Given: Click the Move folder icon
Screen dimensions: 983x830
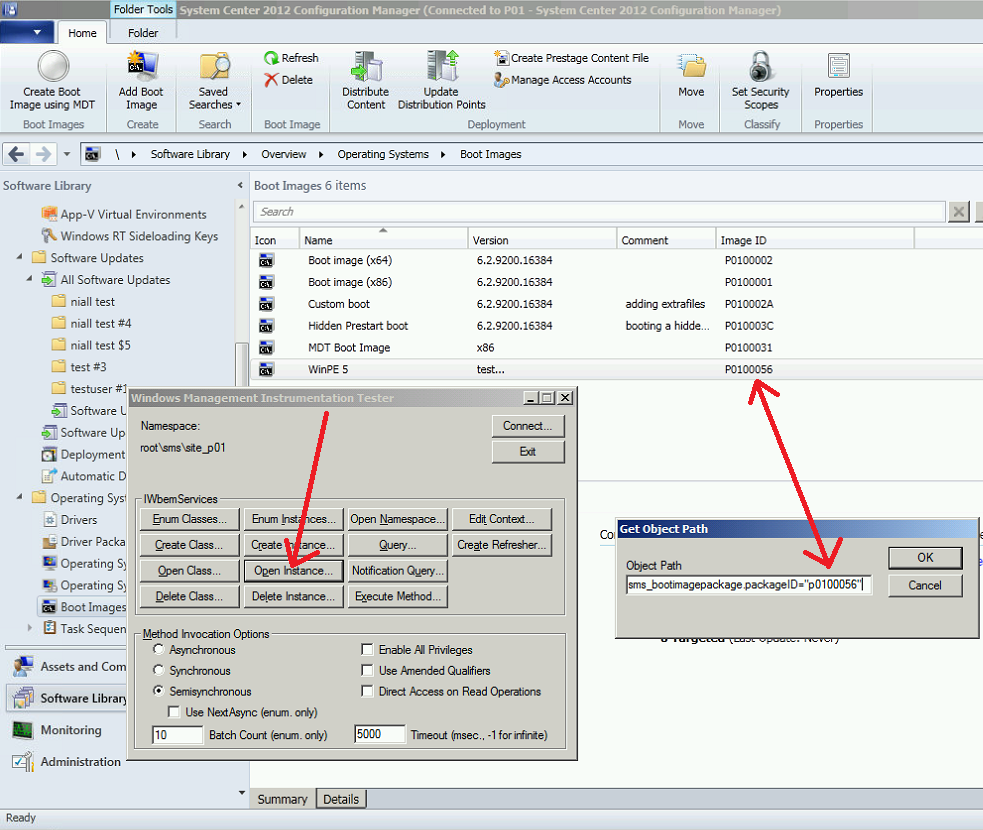Looking at the screenshot, I should pyautogui.click(x=691, y=66).
